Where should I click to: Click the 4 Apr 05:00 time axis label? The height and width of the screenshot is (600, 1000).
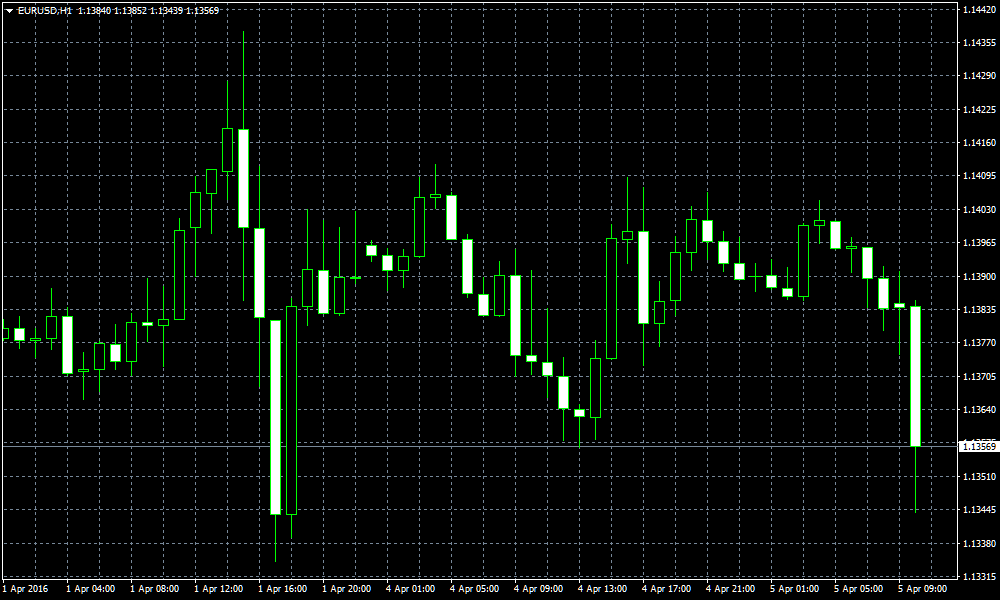[474, 589]
